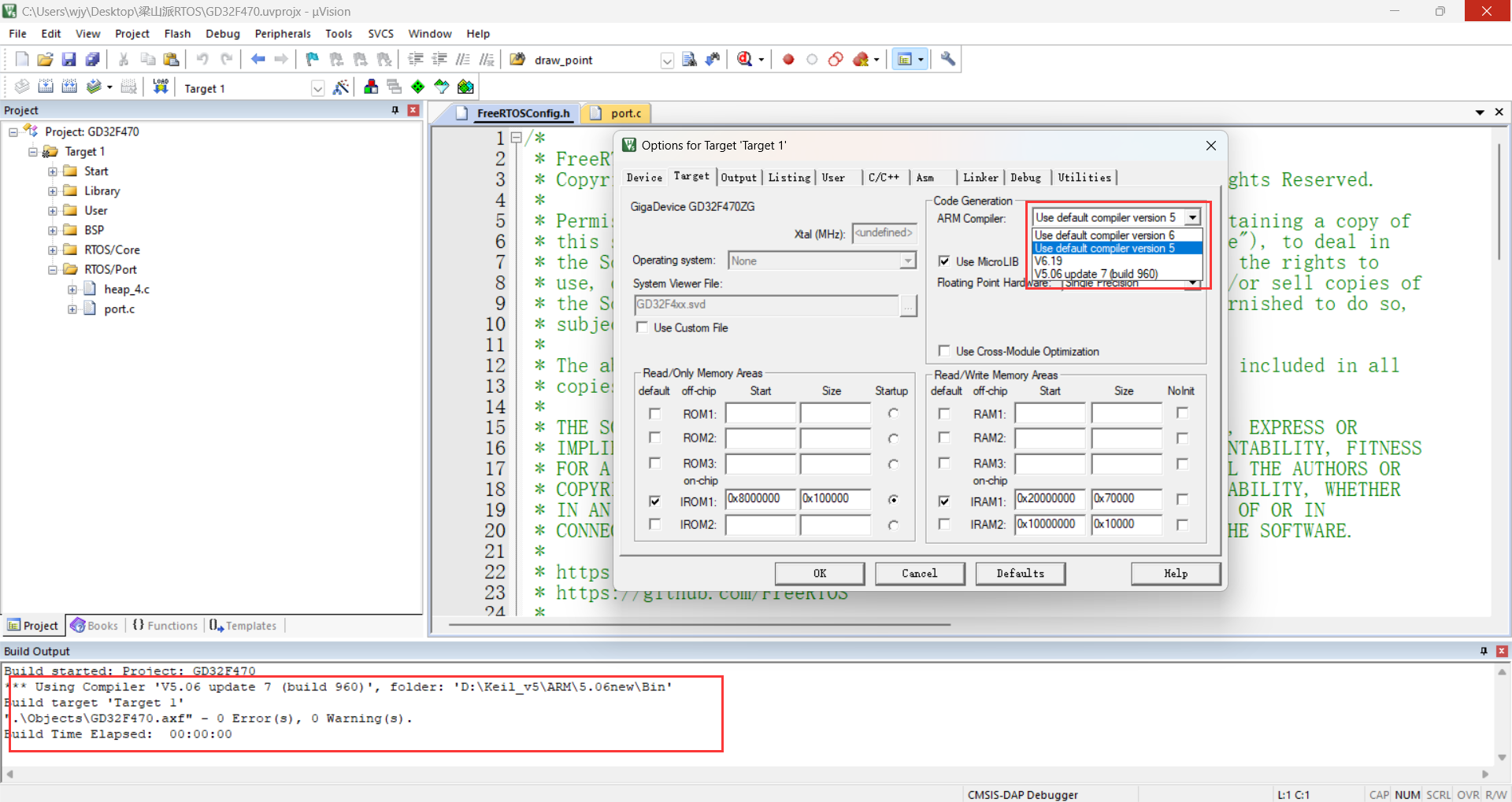Click the Defaults button
The width and height of the screenshot is (1512, 802).
1020,574
